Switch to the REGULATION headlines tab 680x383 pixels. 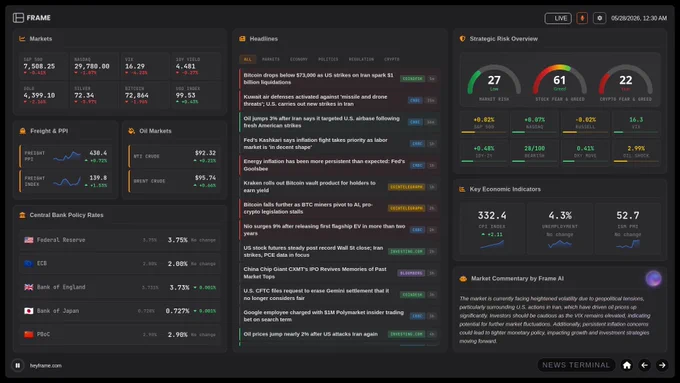pos(361,59)
